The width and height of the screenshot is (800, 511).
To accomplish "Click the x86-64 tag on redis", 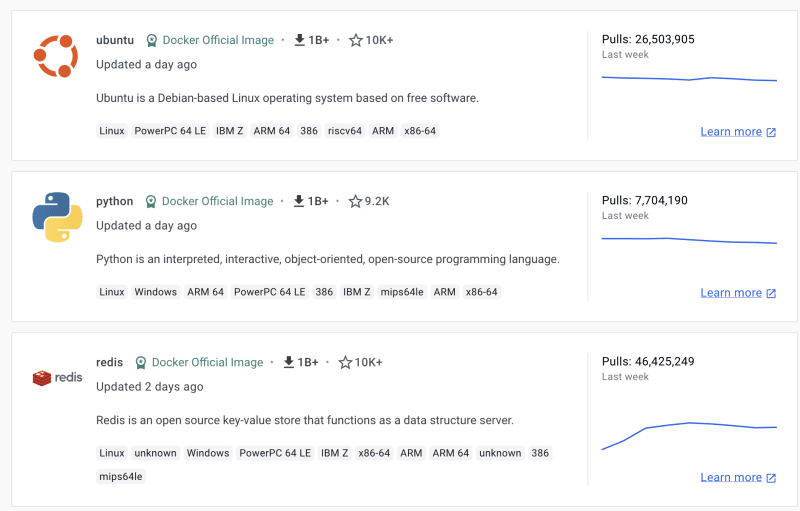I will [x=374, y=453].
